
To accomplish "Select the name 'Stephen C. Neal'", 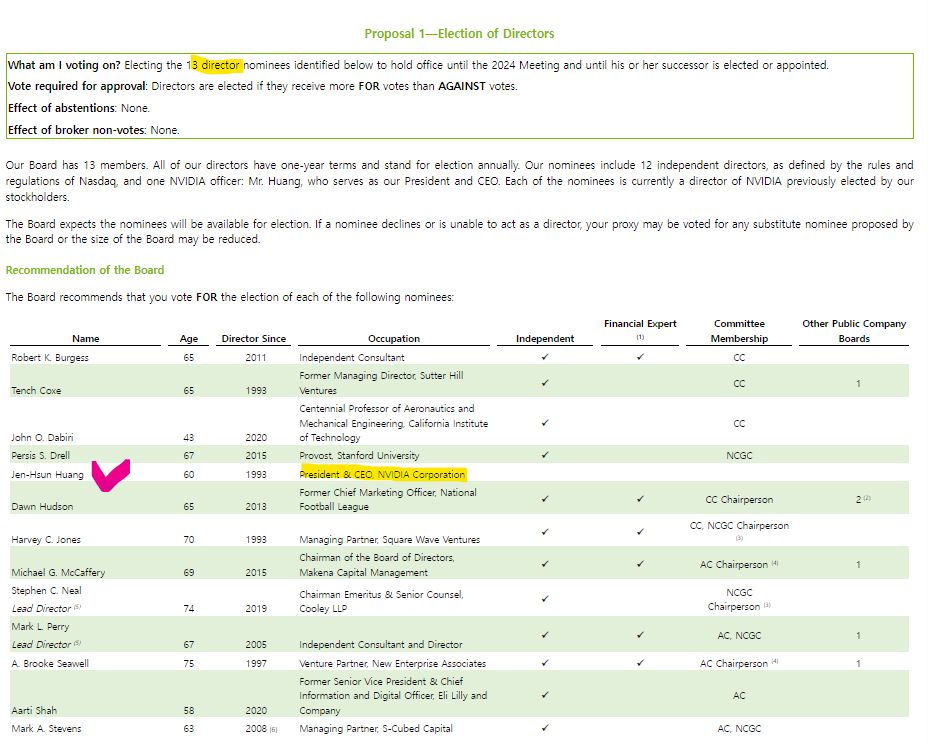I will click(47, 591).
